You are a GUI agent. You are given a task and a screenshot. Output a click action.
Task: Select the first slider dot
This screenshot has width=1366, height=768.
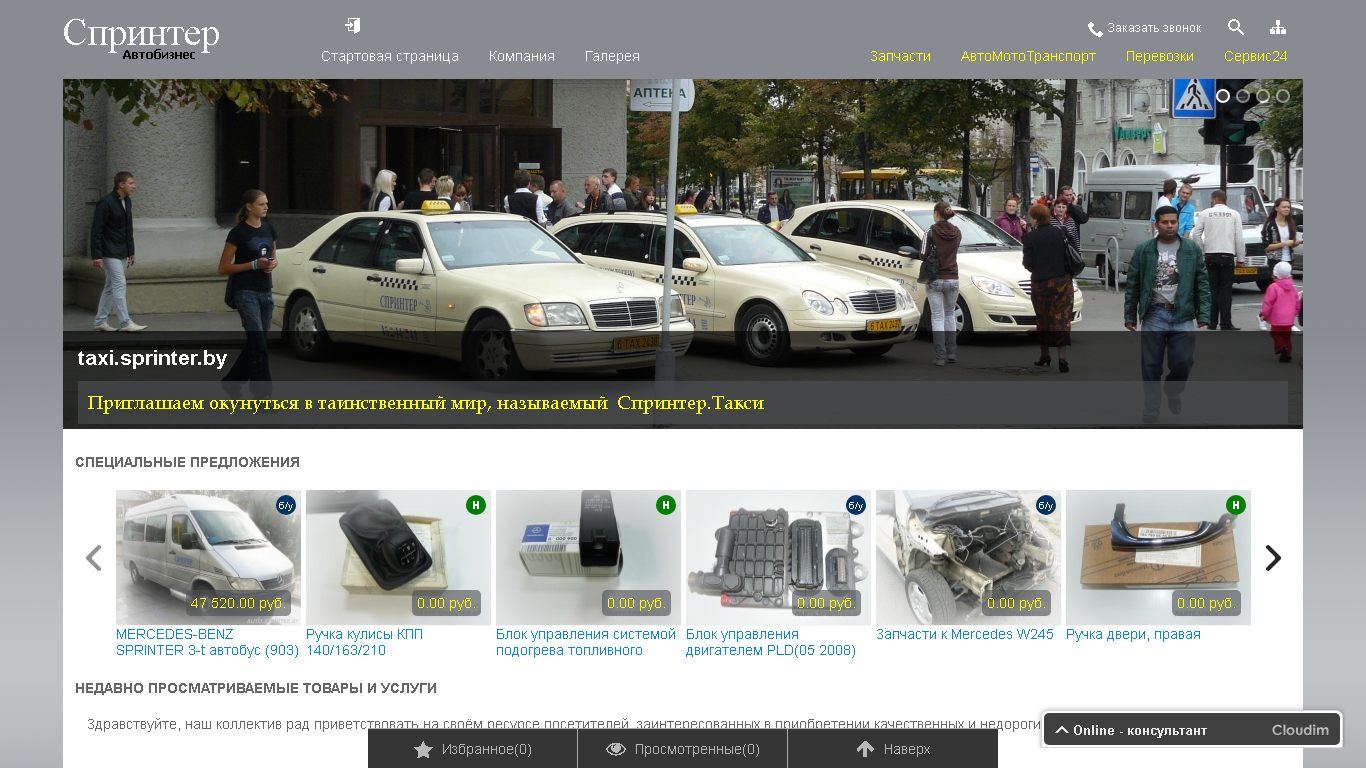1223,96
